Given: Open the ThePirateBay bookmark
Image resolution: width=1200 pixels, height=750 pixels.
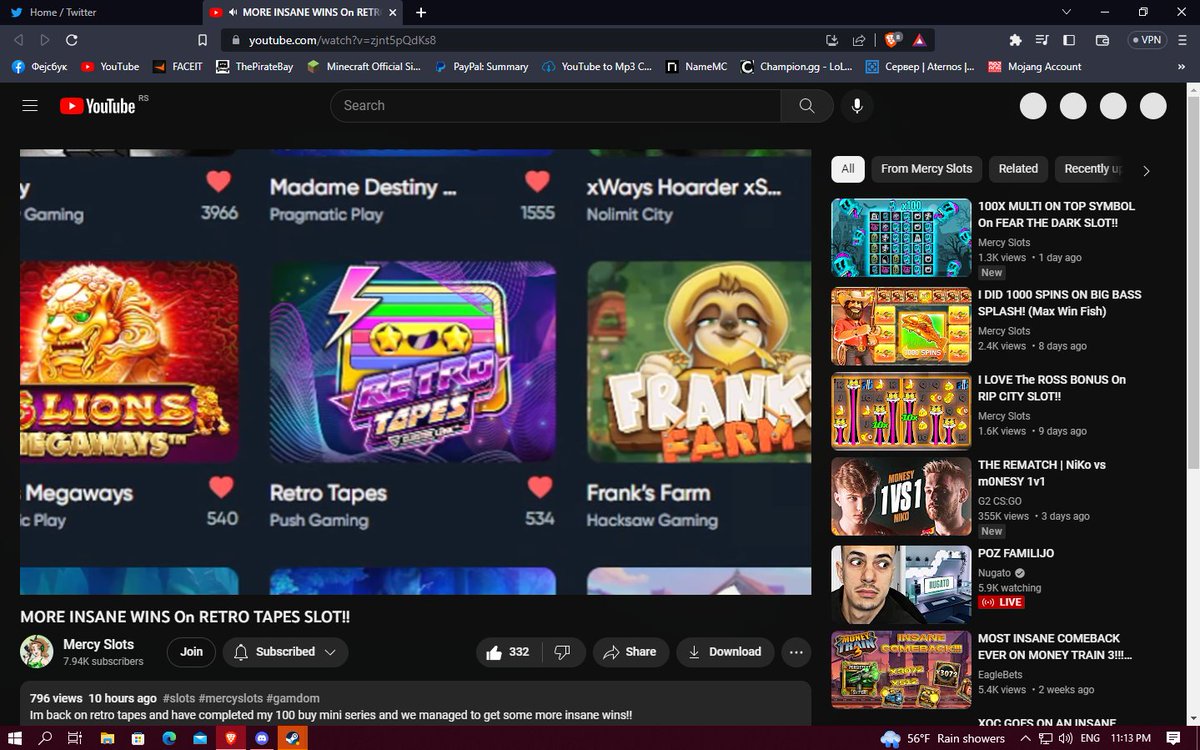Looking at the screenshot, I should 255,67.
